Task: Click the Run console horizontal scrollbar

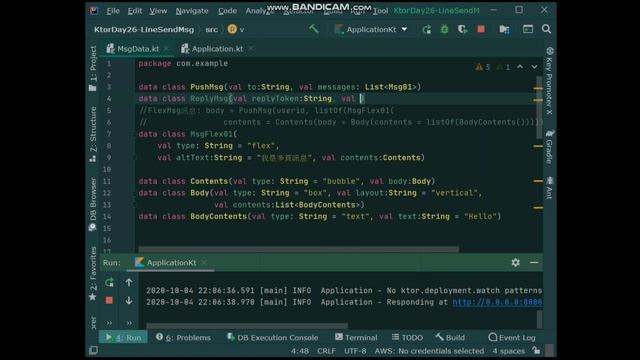Action: tap(247, 326)
